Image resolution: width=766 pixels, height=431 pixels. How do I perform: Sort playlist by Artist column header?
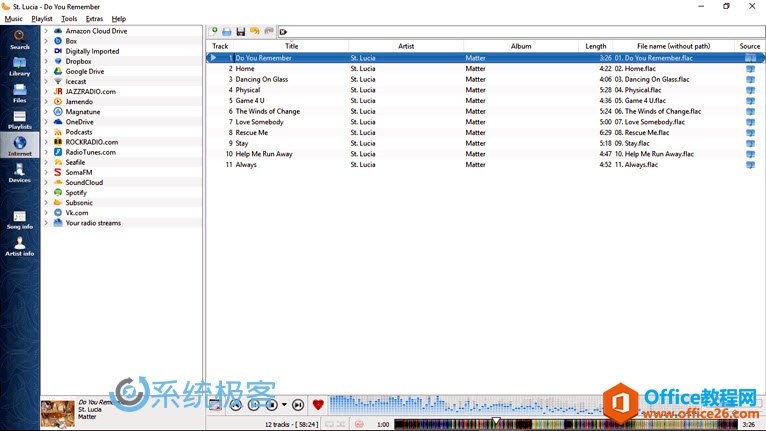(x=406, y=46)
